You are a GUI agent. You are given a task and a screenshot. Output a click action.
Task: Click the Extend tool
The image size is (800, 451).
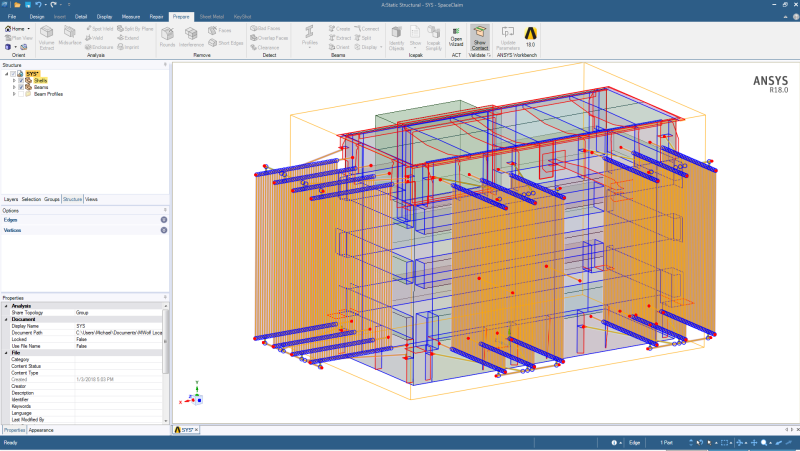(128, 38)
